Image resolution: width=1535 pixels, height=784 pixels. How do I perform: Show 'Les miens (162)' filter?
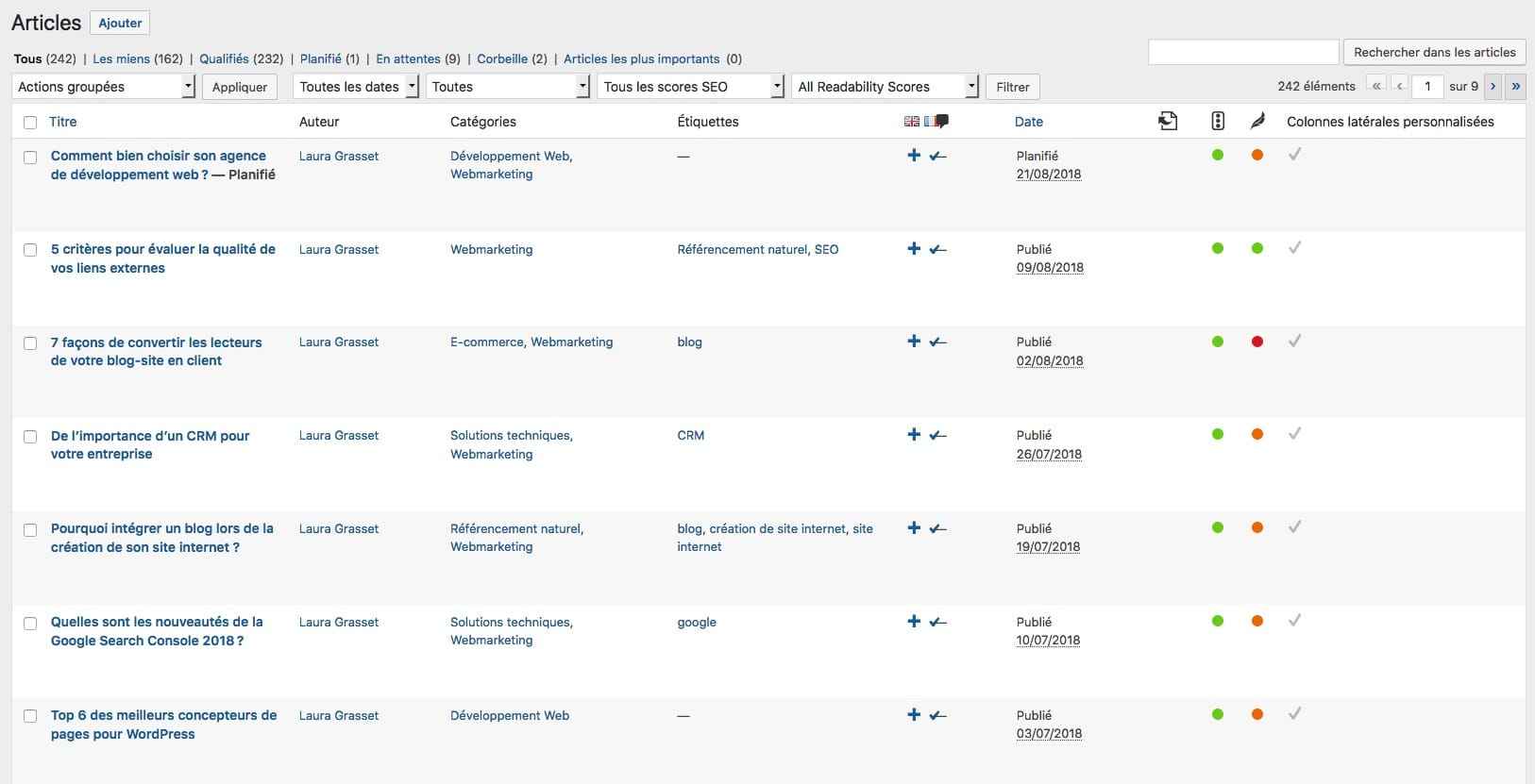point(138,58)
